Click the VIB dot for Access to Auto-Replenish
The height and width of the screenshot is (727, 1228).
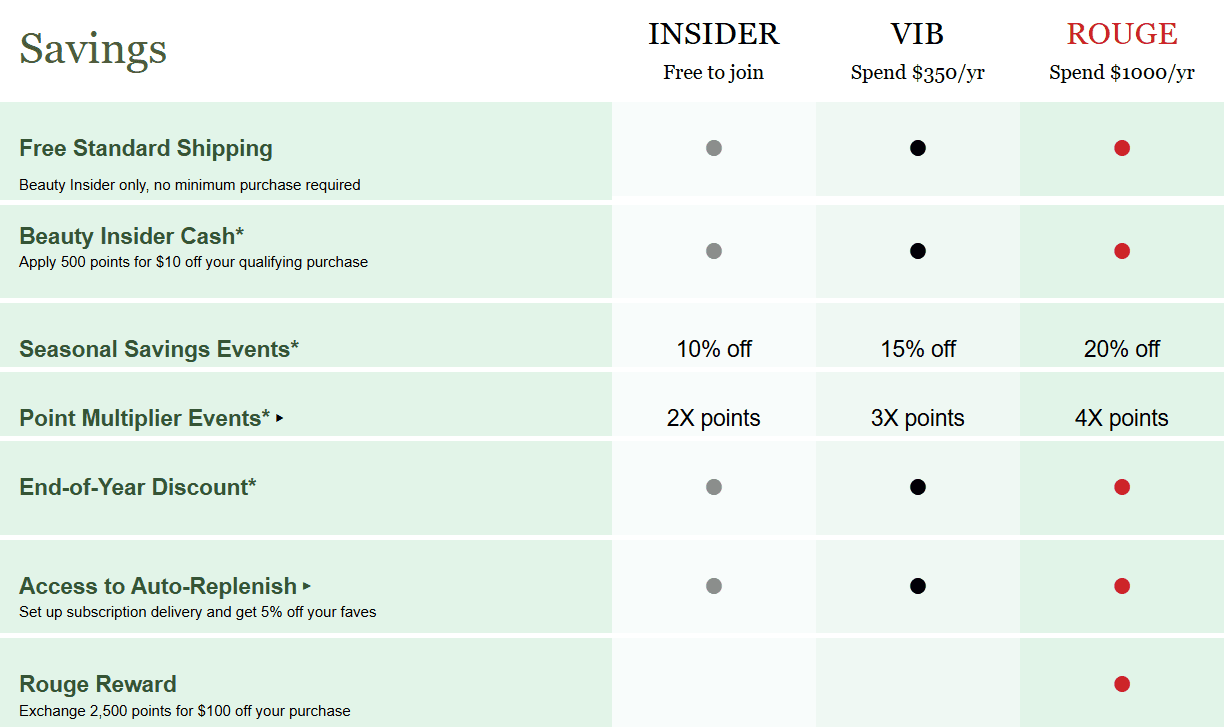pos(918,586)
